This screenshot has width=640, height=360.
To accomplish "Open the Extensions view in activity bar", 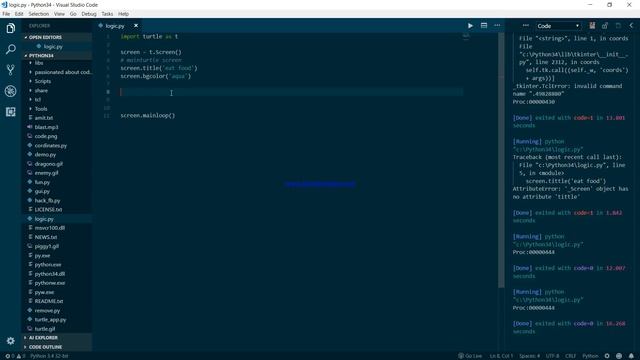I will pyautogui.click(x=11, y=112).
